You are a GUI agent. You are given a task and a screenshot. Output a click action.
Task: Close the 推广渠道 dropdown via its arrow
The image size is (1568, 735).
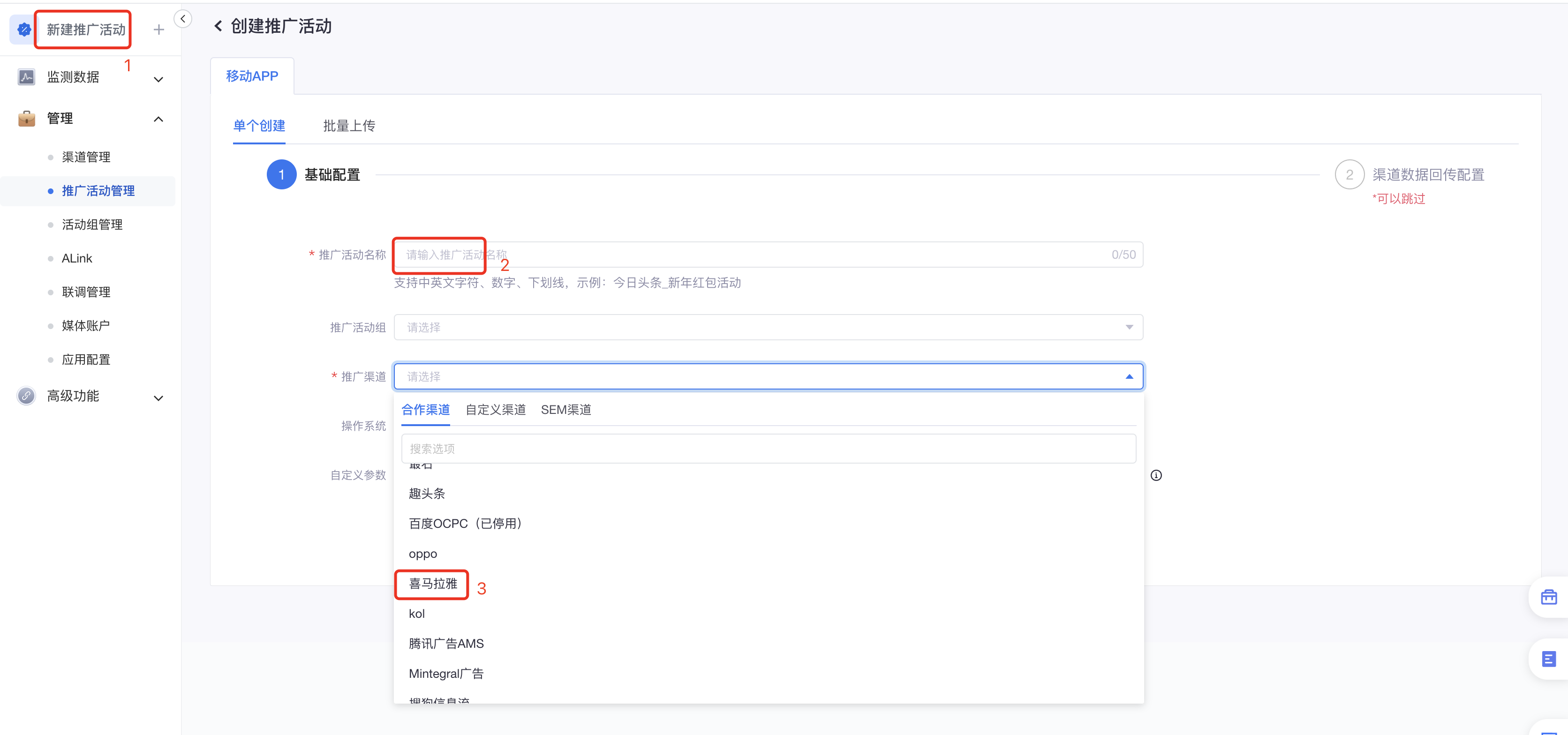coord(1129,376)
